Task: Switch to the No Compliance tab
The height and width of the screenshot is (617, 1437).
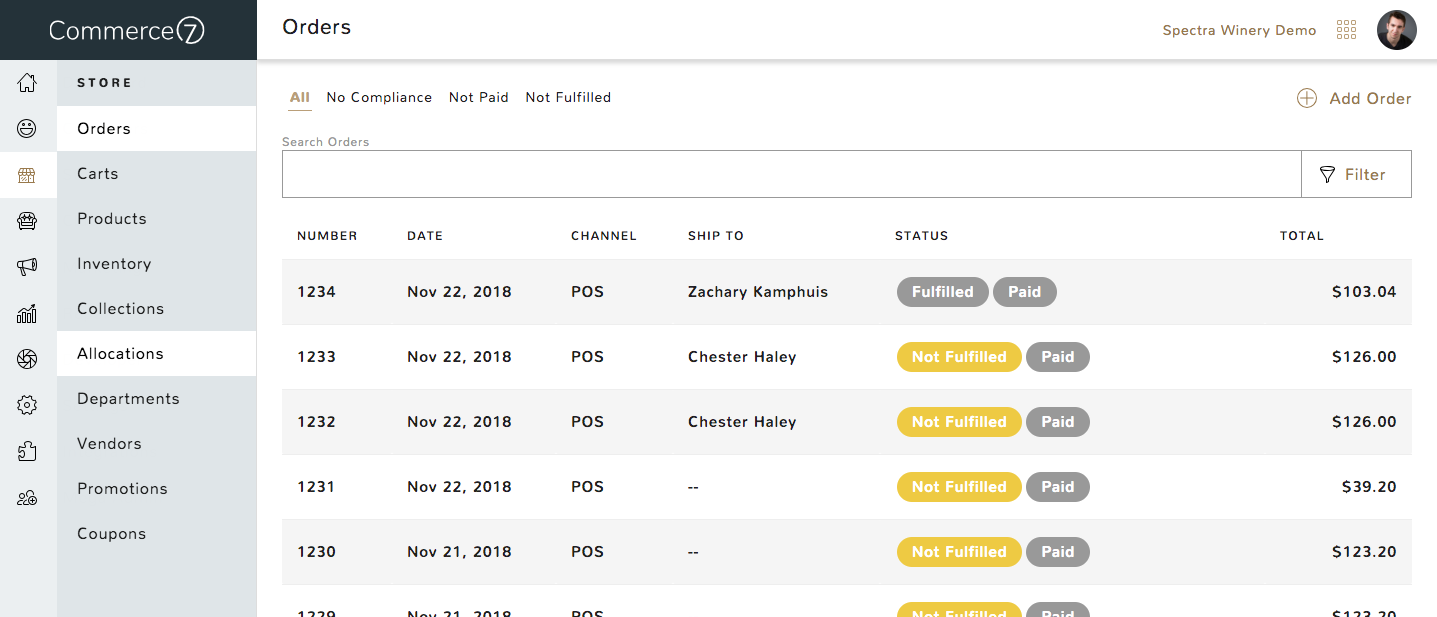Action: (x=379, y=97)
